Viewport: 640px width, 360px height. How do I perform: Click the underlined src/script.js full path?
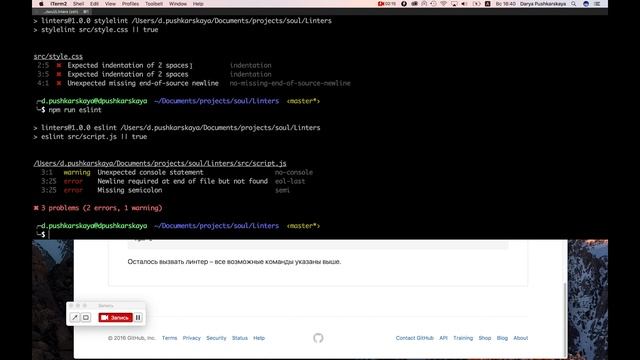(x=160, y=163)
